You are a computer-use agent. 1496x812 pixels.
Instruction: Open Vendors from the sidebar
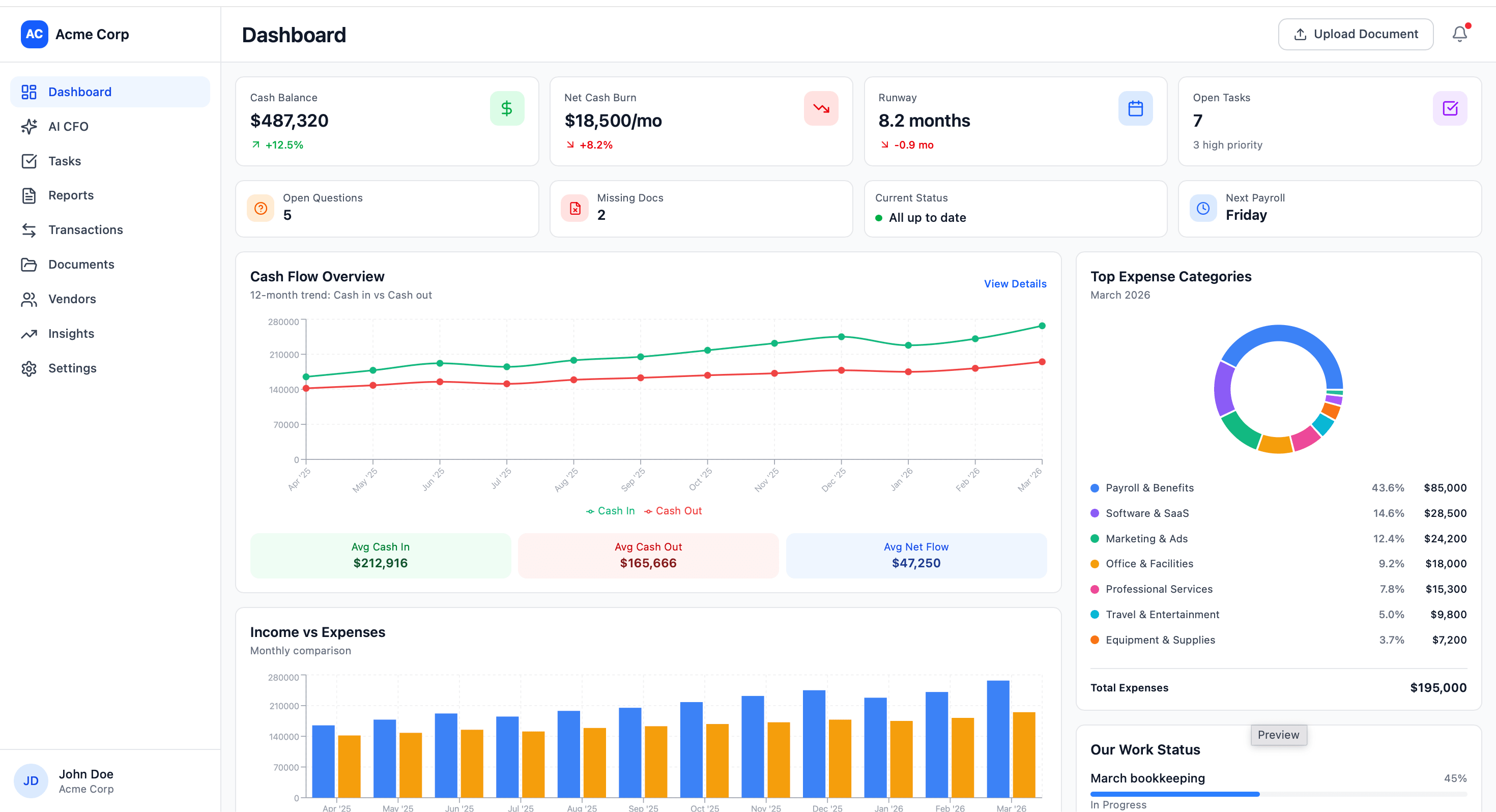pos(110,299)
